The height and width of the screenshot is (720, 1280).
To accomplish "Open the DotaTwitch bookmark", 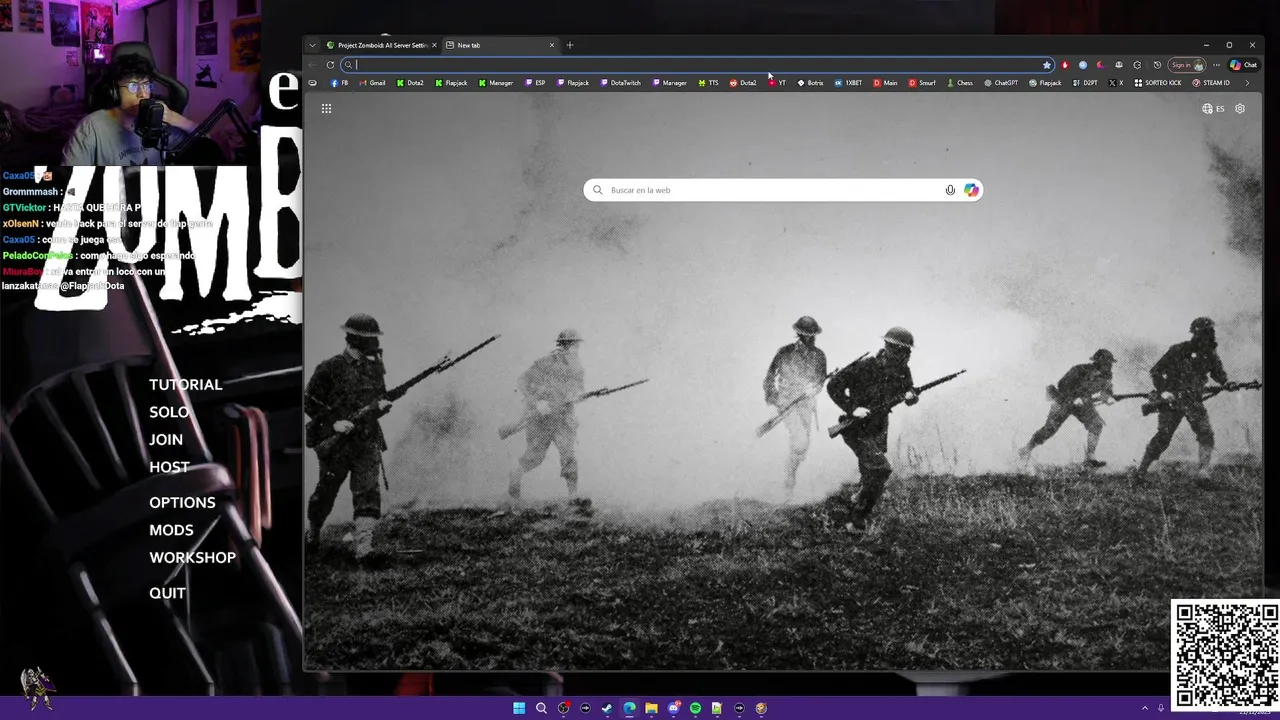I will click(x=620, y=83).
